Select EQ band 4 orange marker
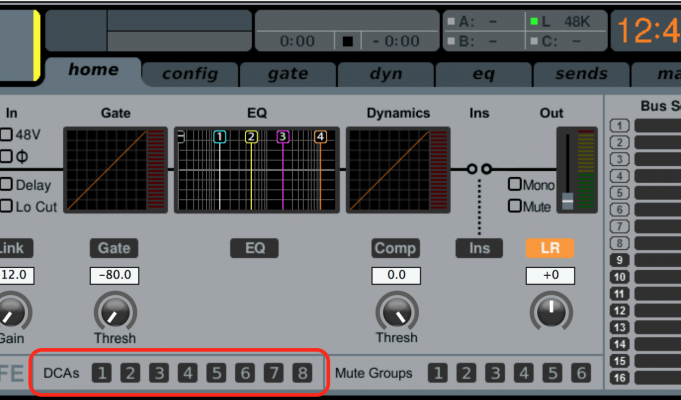Image resolution: width=681 pixels, height=400 pixels. pyautogui.click(x=320, y=137)
